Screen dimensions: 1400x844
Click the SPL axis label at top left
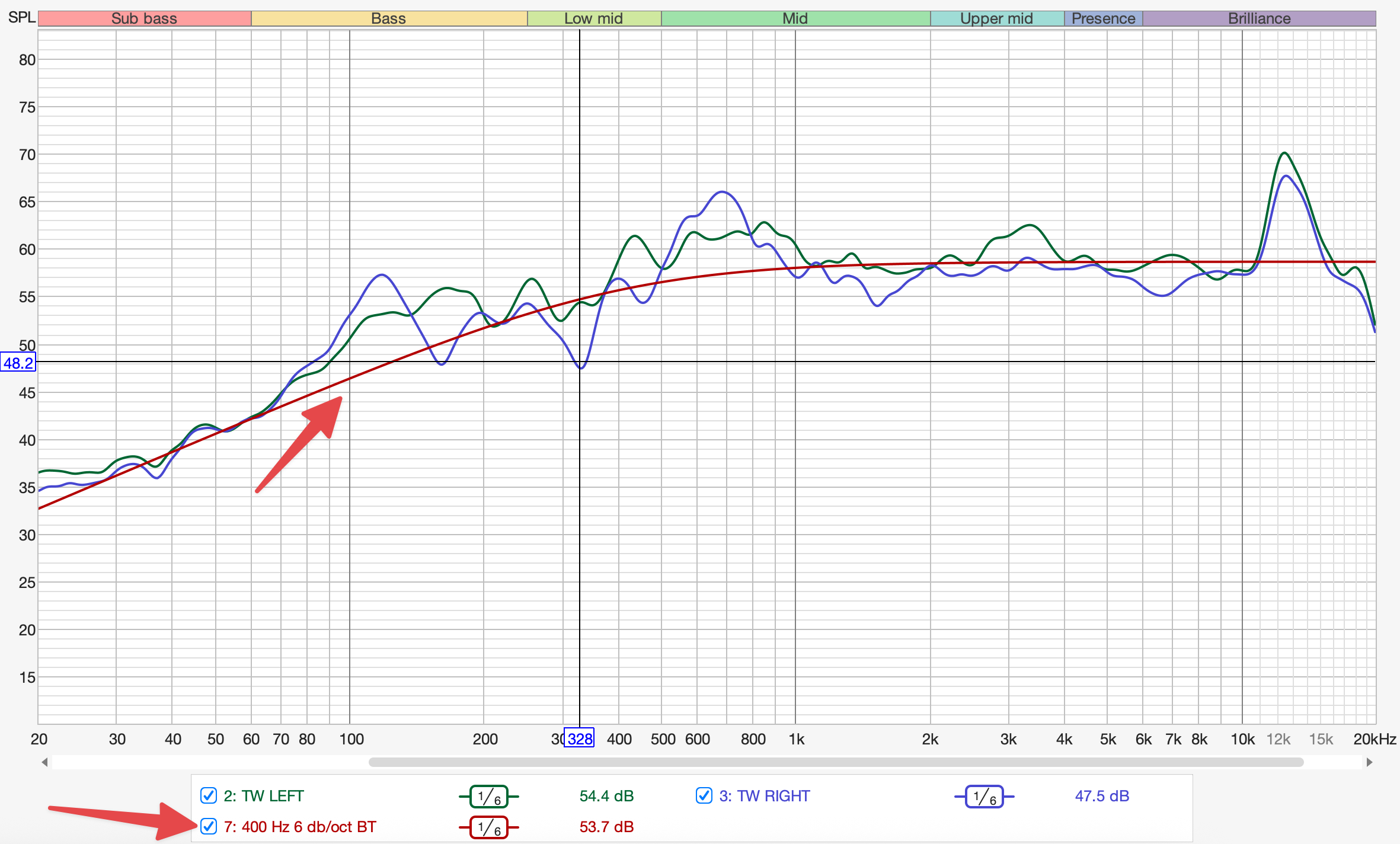click(x=21, y=17)
